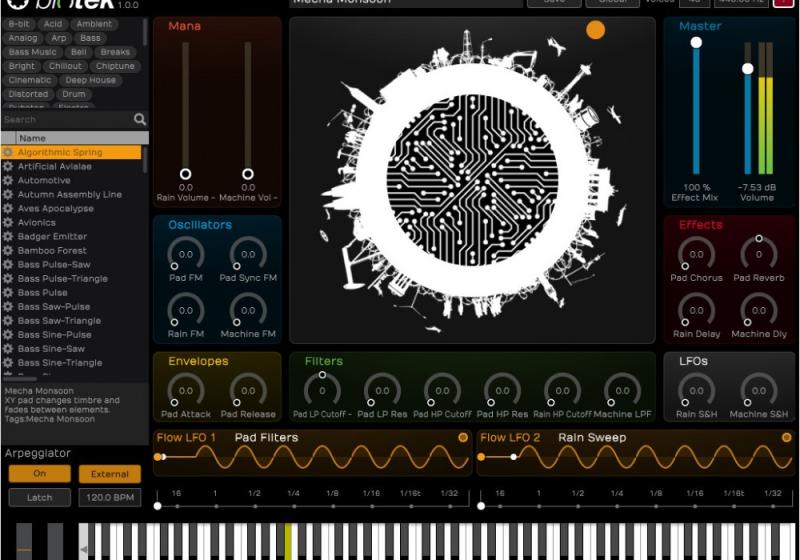Select the 8-bit tag filter

19,24
